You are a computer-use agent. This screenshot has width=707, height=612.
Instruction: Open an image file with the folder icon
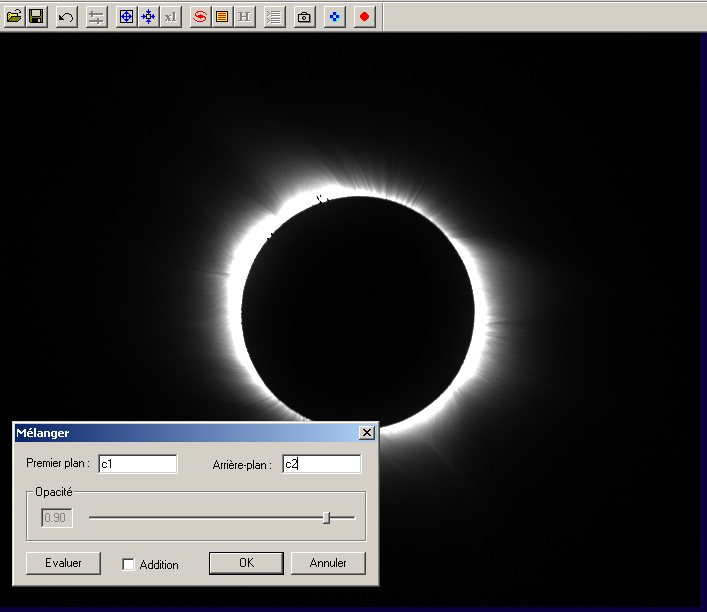coord(14,17)
